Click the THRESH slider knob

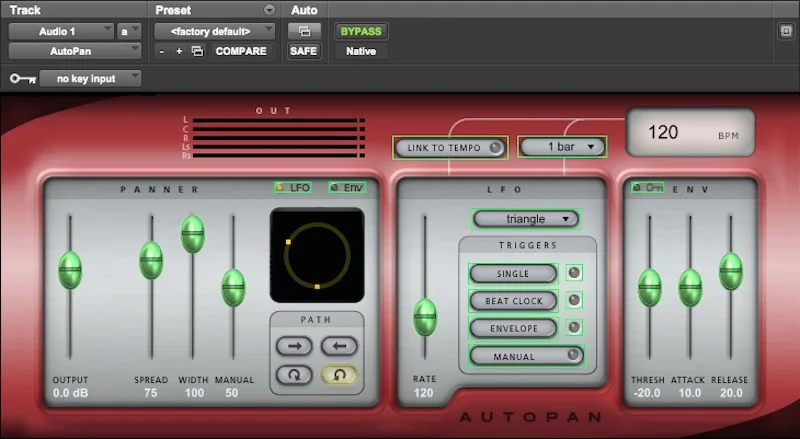tap(650, 288)
